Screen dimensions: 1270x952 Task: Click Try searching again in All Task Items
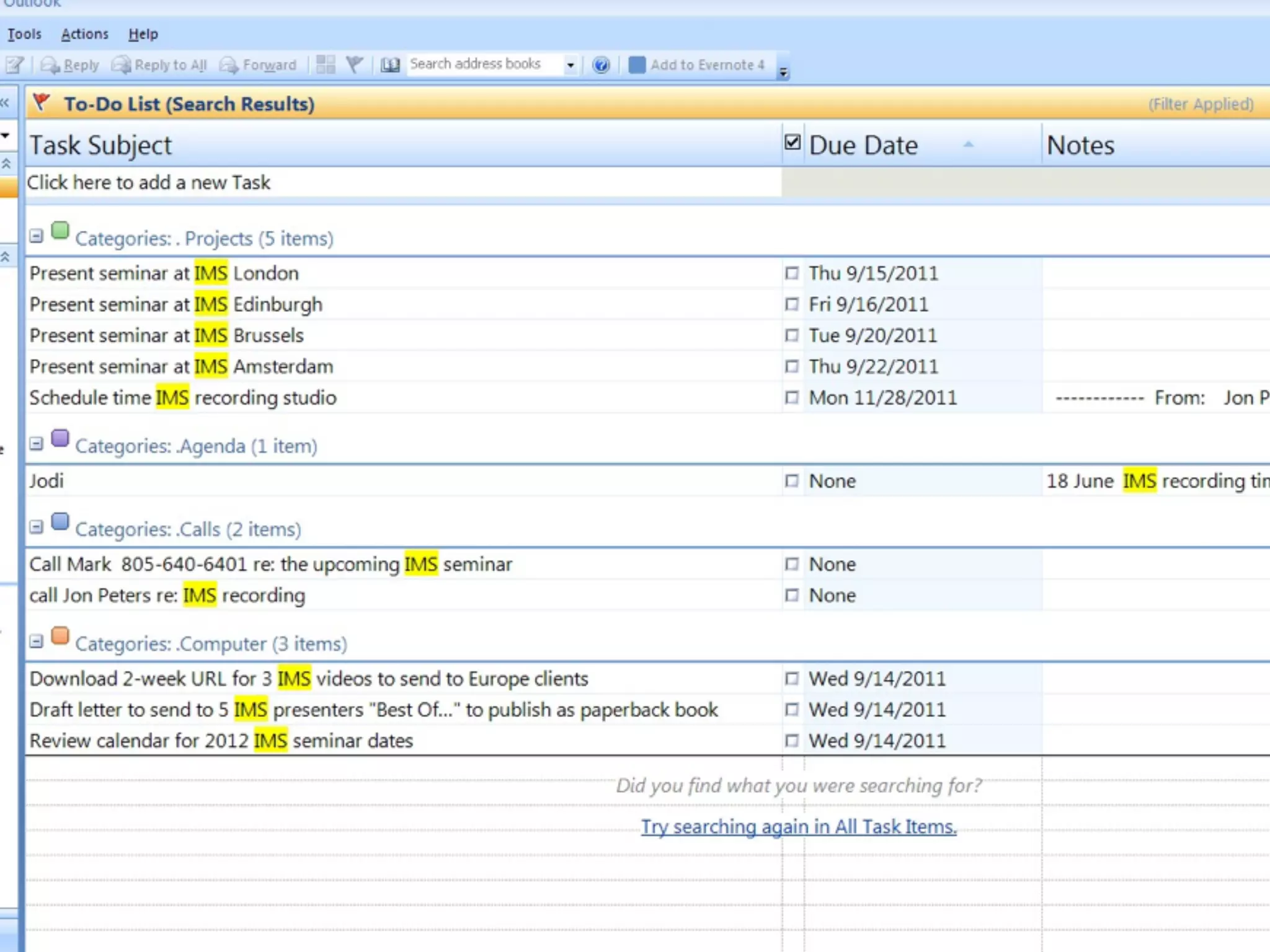tap(799, 827)
